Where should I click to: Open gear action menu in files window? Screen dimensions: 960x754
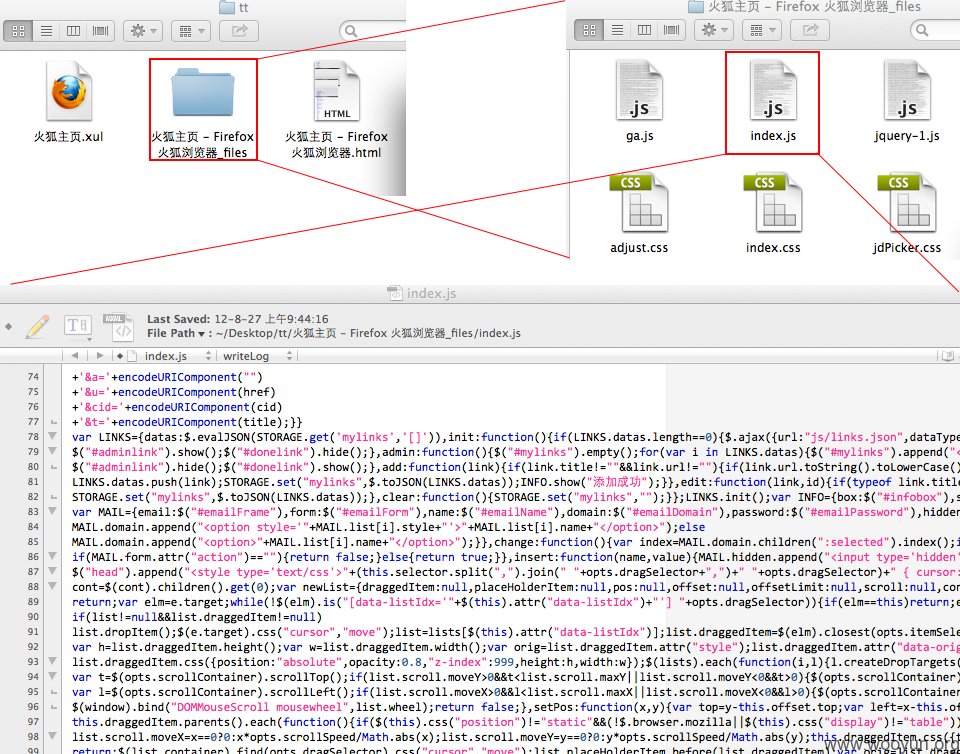(x=714, y=29)
